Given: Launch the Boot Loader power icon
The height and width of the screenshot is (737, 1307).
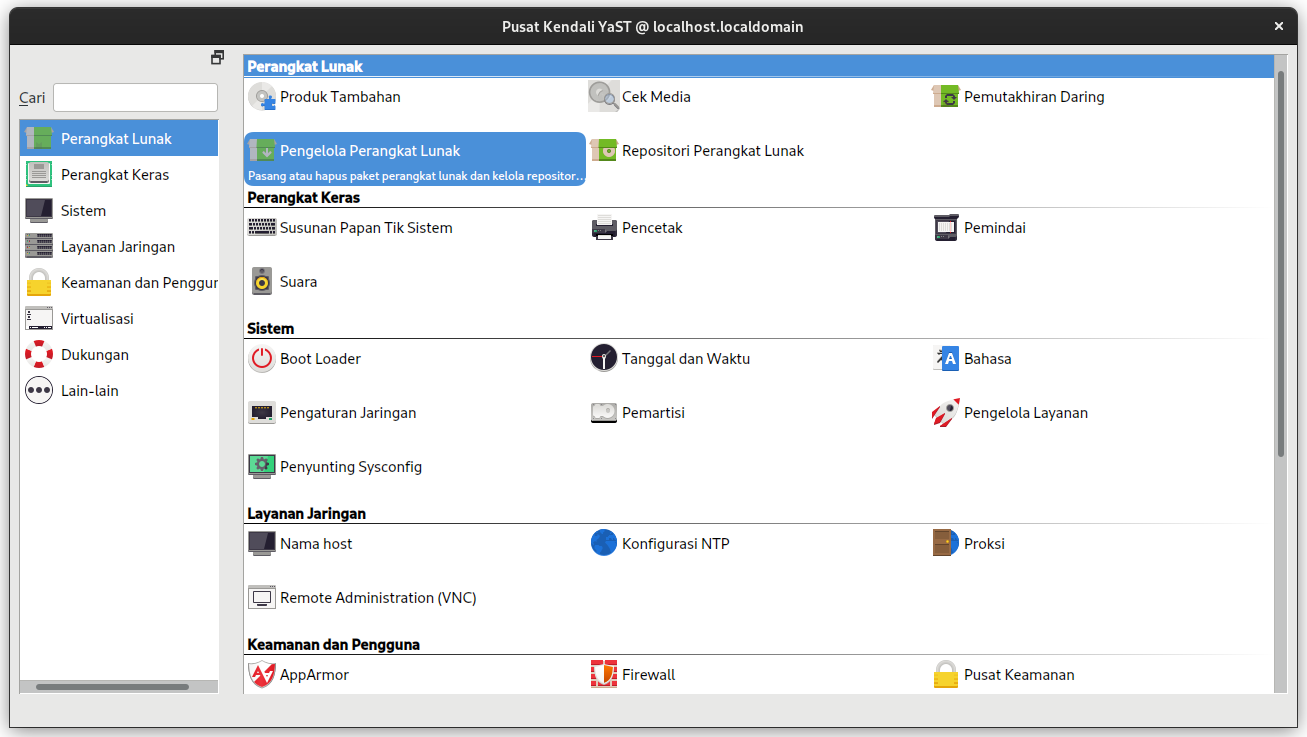Looking at the screenshot, I should tap(262, 359).
